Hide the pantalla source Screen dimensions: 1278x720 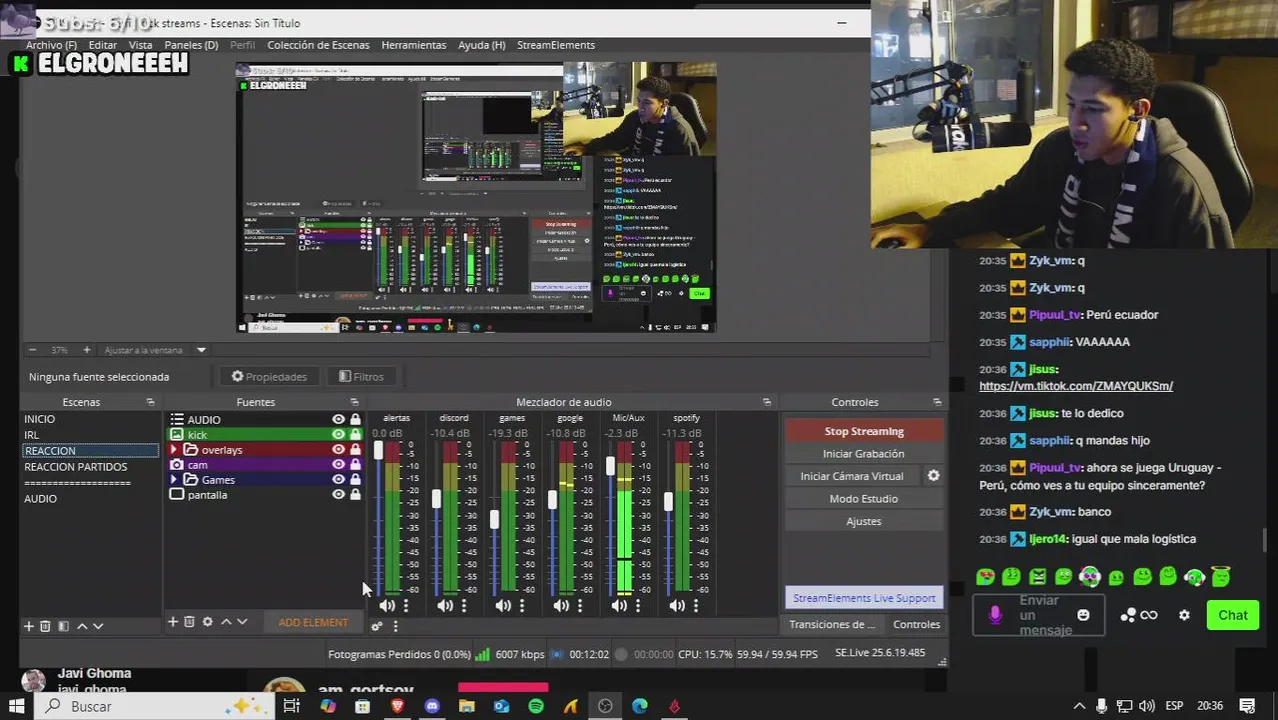point(338,495)
